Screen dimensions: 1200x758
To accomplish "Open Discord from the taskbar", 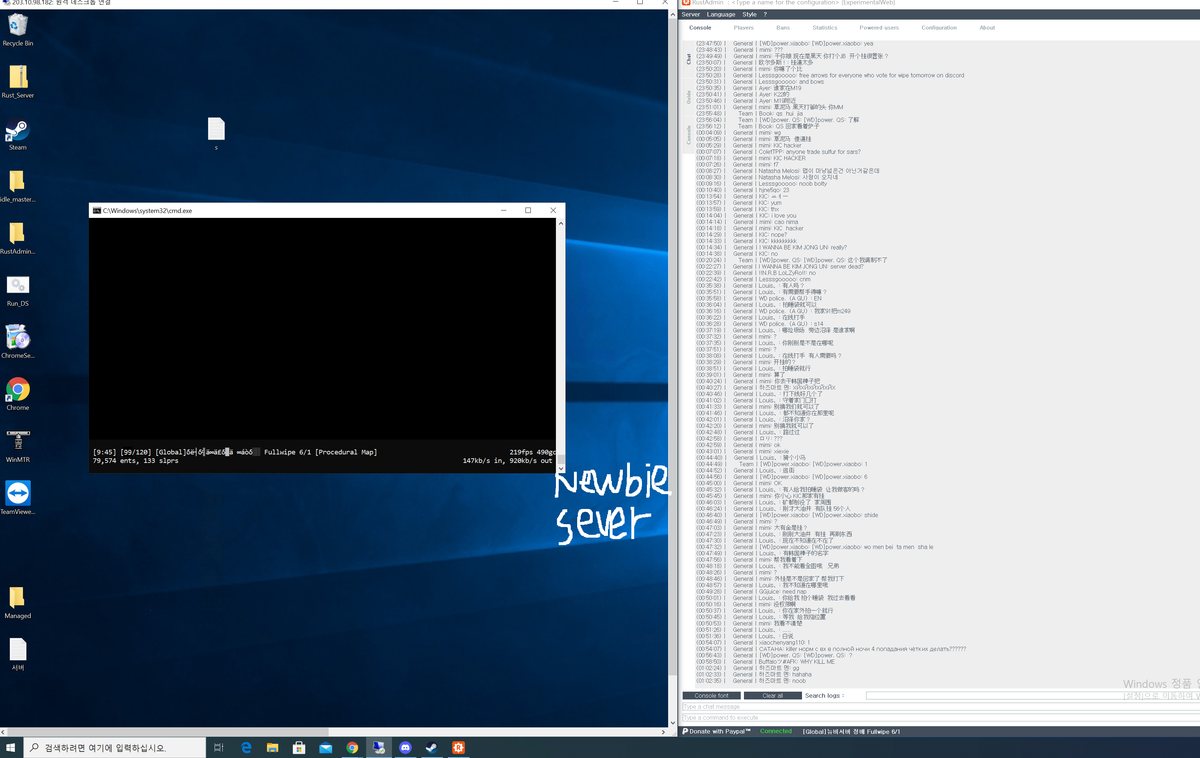I will (405, 747).
